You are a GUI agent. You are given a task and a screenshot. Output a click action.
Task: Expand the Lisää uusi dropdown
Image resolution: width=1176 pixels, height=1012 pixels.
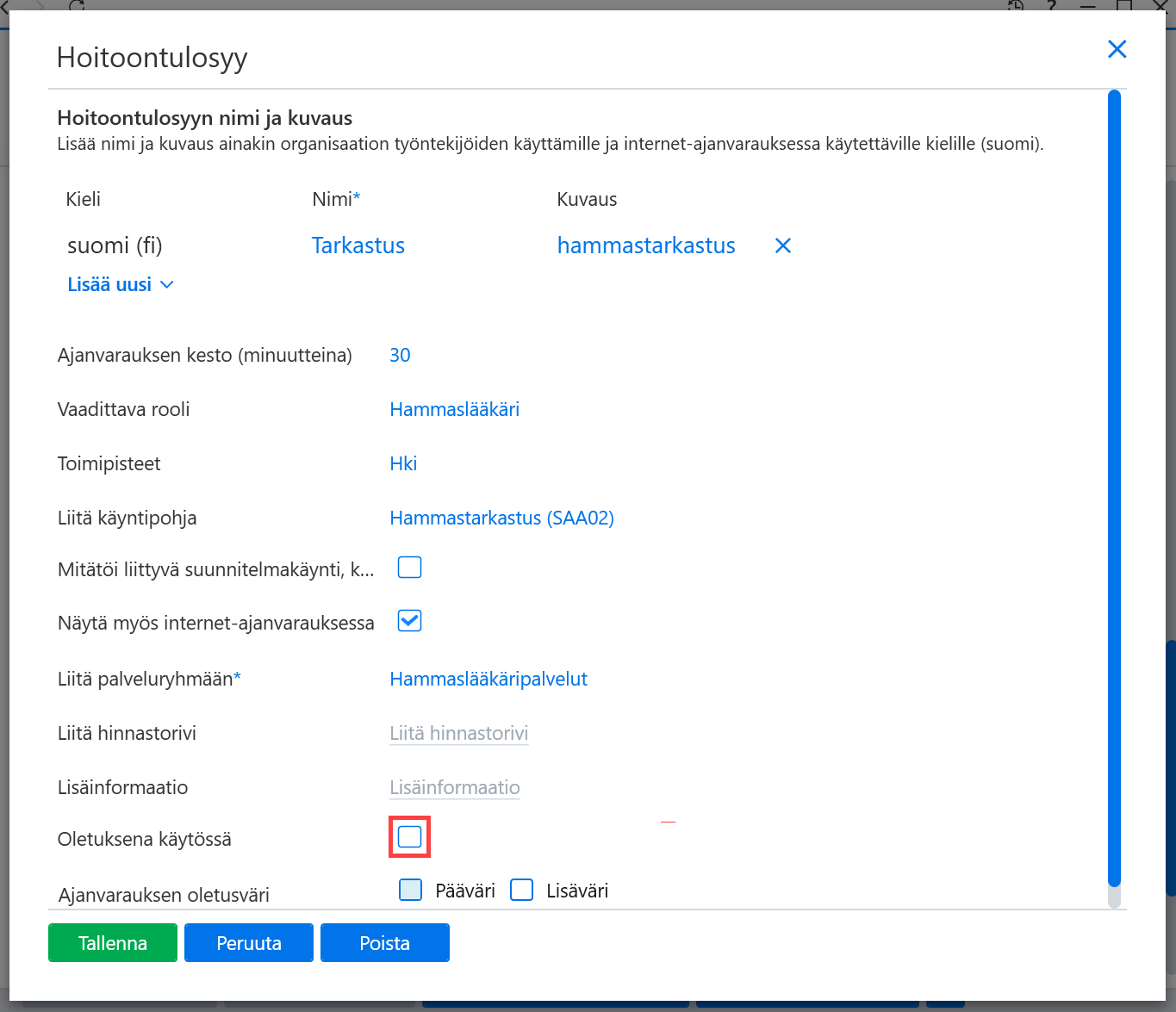121,284
